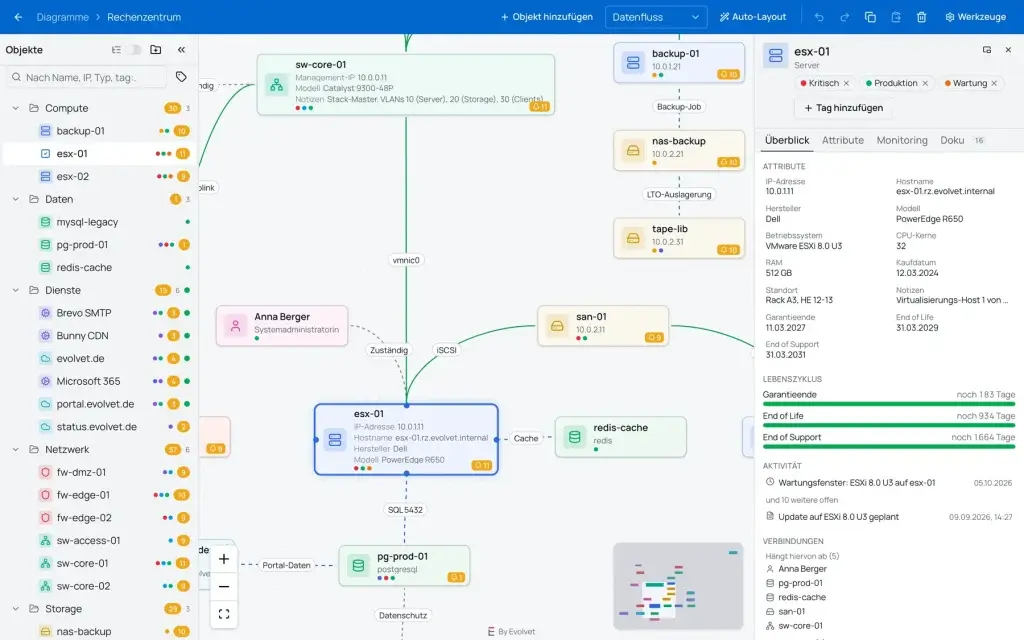Select backup-01 in object tree

click(98, 131)
